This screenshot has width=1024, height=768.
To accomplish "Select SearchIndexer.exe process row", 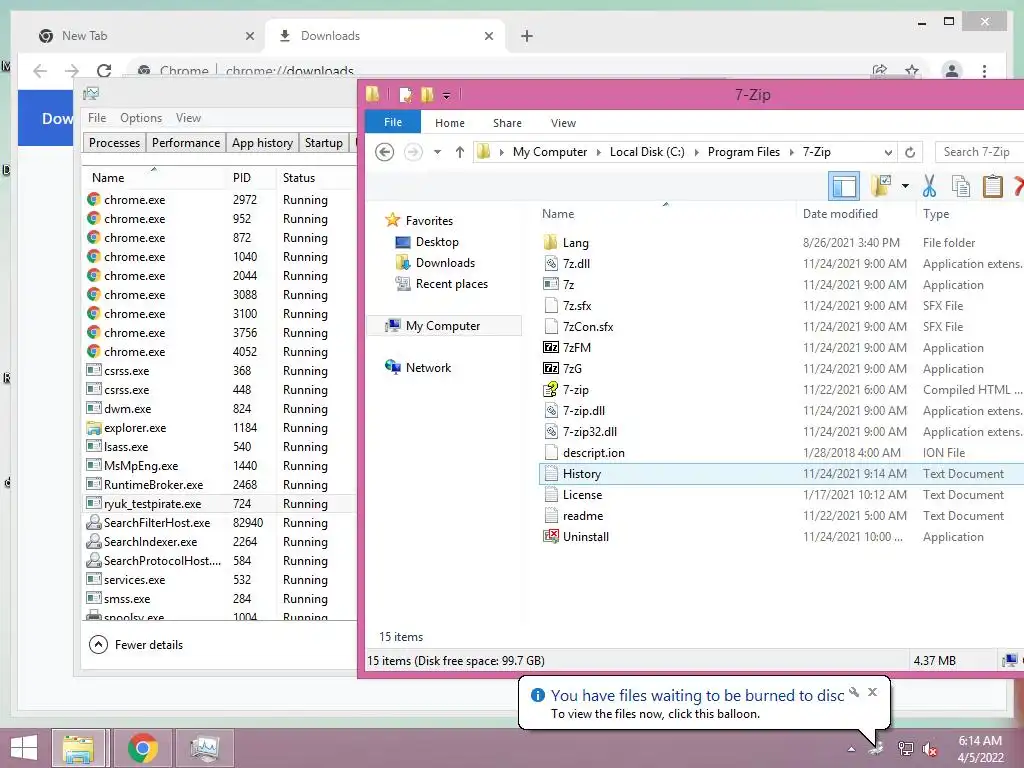I will (x=220, y=541).
